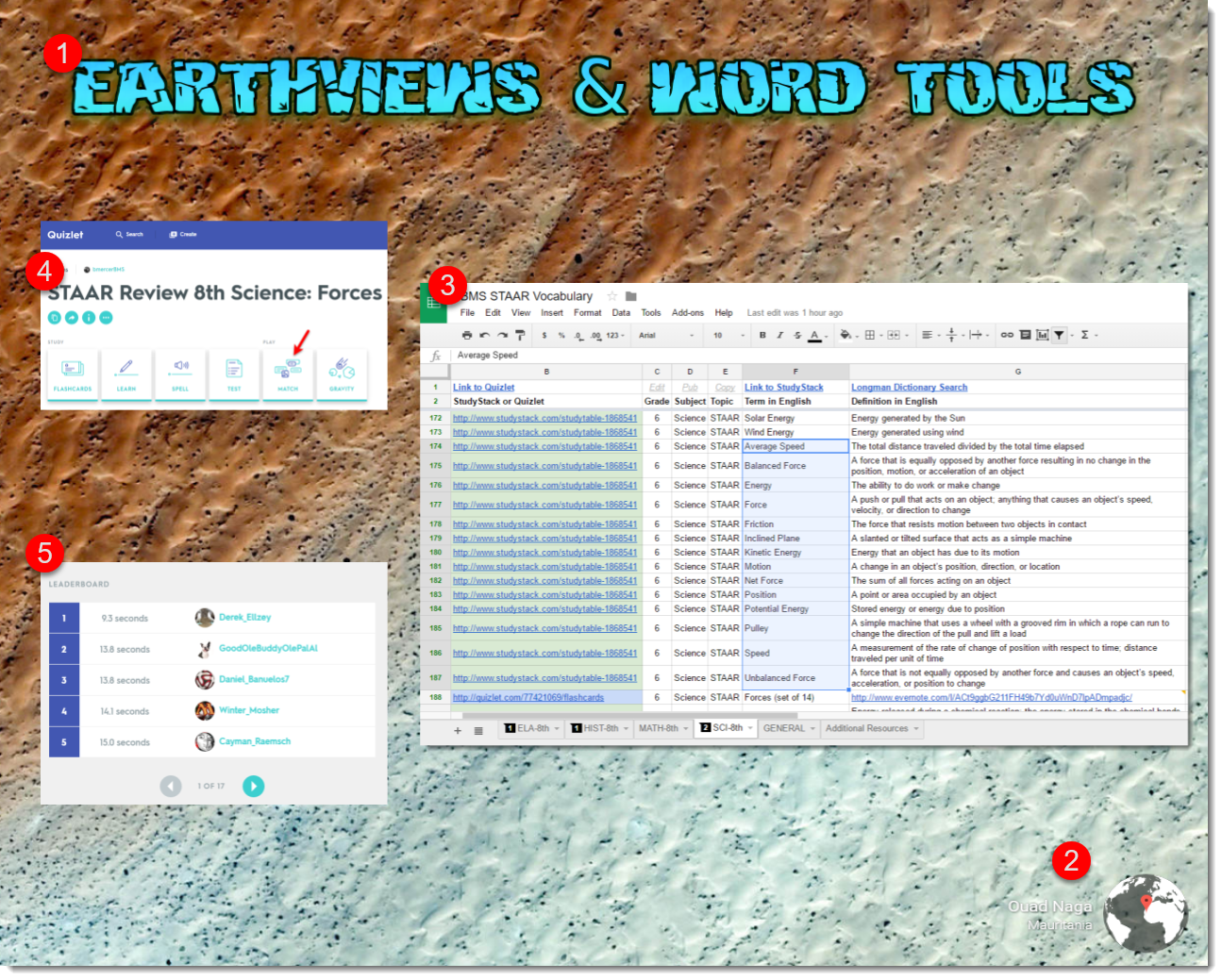This screenshot has height=980, width=1222.
Task: Open the 123 number format dropdown
Action: [x=615, y=335]
